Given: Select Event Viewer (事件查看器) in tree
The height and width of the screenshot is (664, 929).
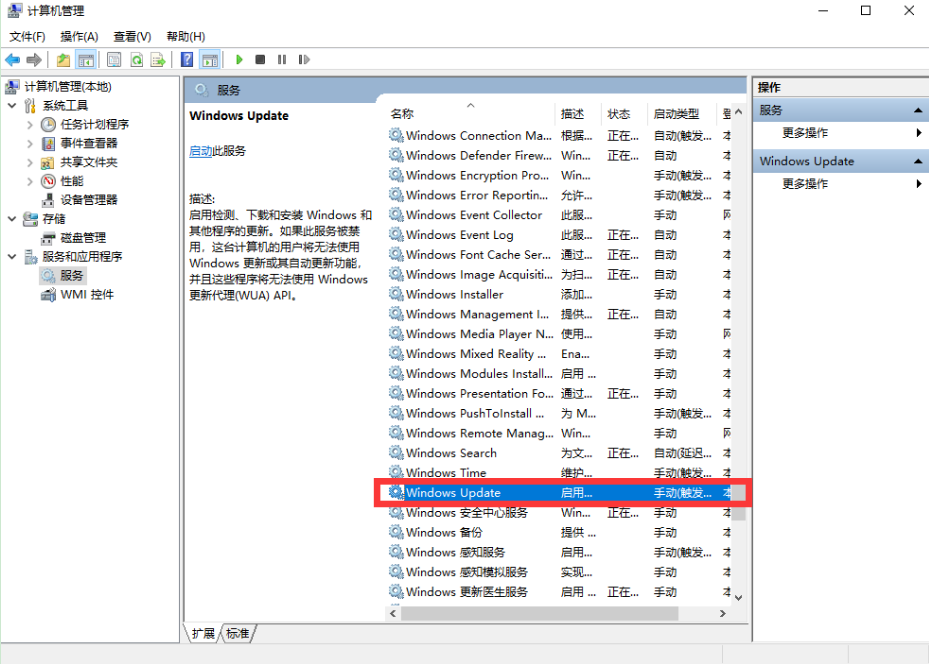Looking at the screenshot, I should click(x=89, y=143).
